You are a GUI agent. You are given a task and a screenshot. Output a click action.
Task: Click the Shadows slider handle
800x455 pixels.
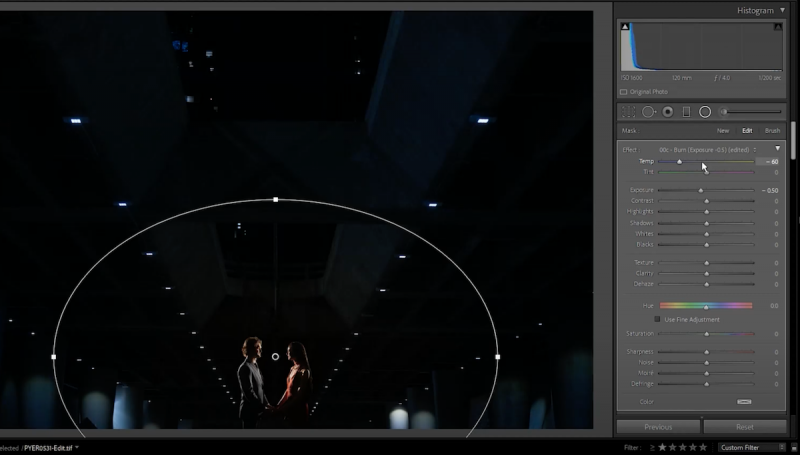click(707, 223)
